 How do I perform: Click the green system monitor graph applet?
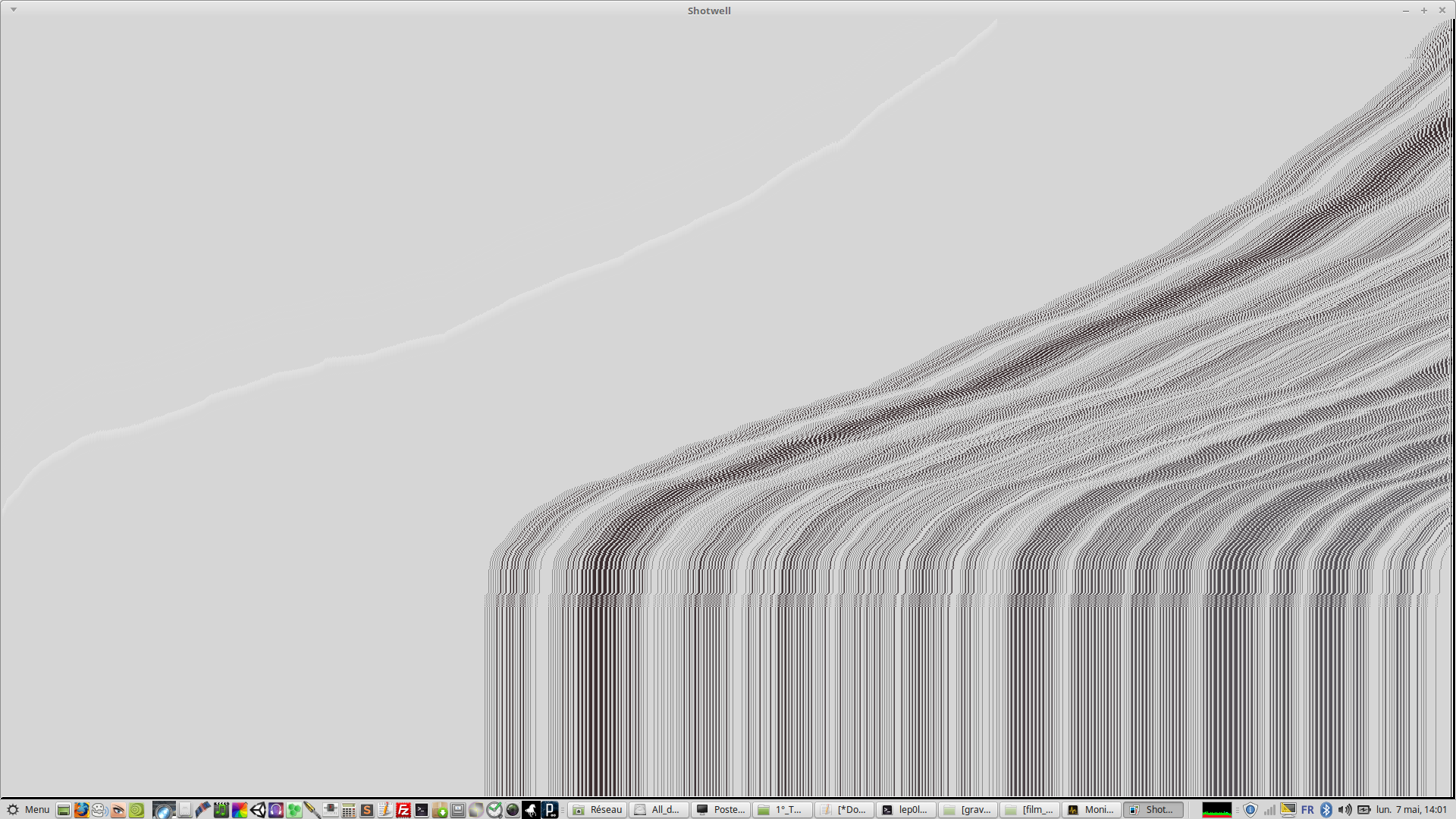(x=1216, y=809)
